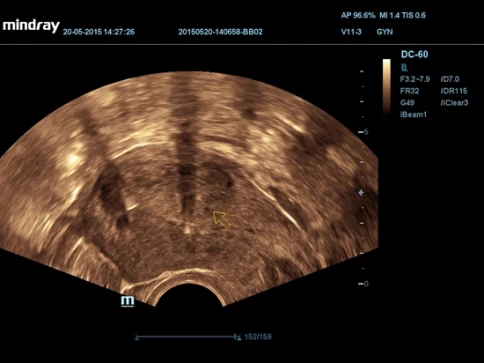This screenshot has width=484, height=363.
Task: Click the D7.0 depth parameter
Action: [450, 79]
